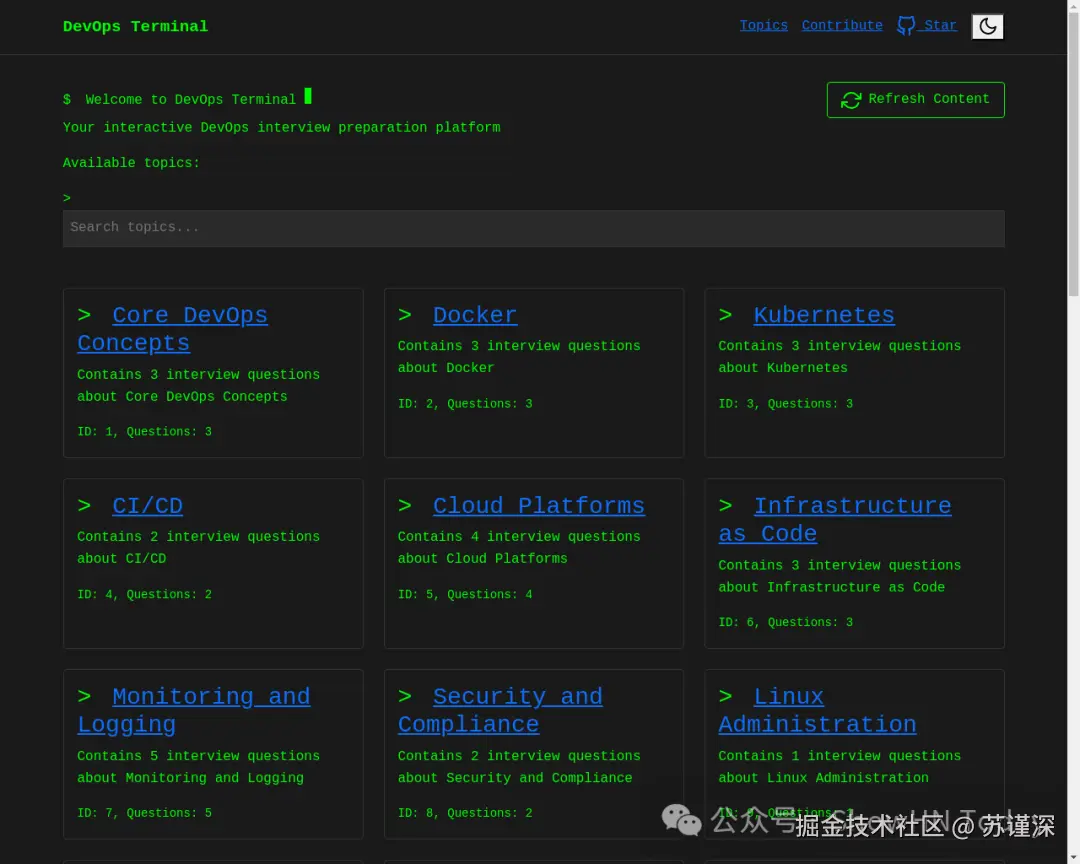Viewport: 1080px width, 864px height.
Task: Click the scrollbar down arrow
Action: click(1073, 858)
